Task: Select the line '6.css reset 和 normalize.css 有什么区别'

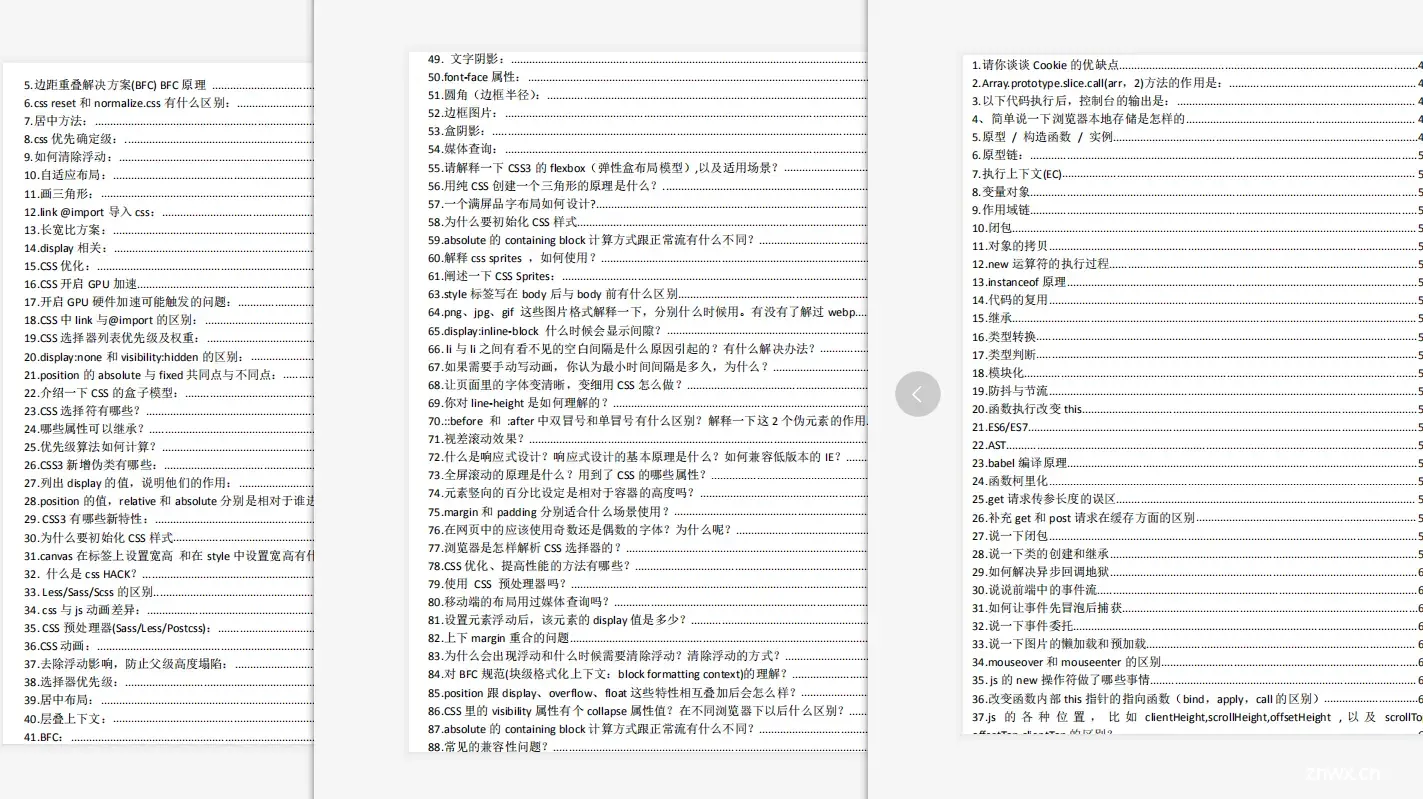Action: point(168,103)
